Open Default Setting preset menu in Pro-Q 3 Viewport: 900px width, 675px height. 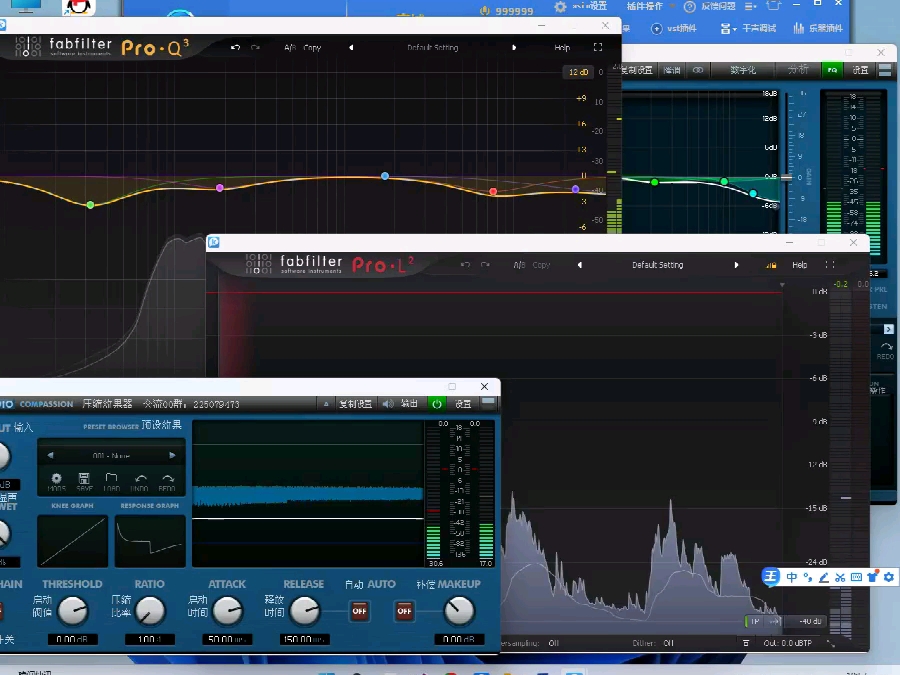tap(433, 48)
